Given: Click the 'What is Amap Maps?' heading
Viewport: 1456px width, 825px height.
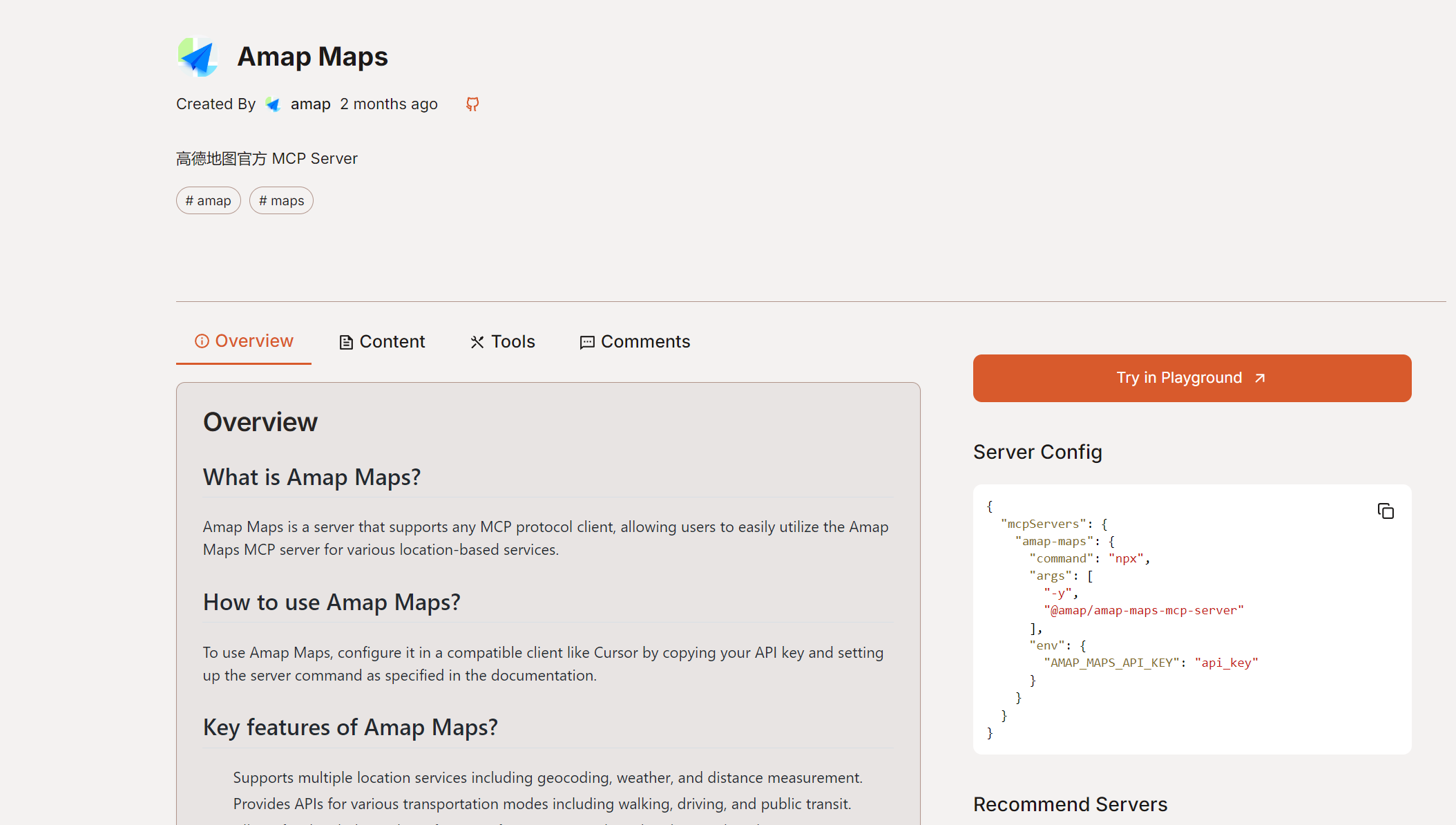Looking at the screenshot, I should tap(312, 477).
